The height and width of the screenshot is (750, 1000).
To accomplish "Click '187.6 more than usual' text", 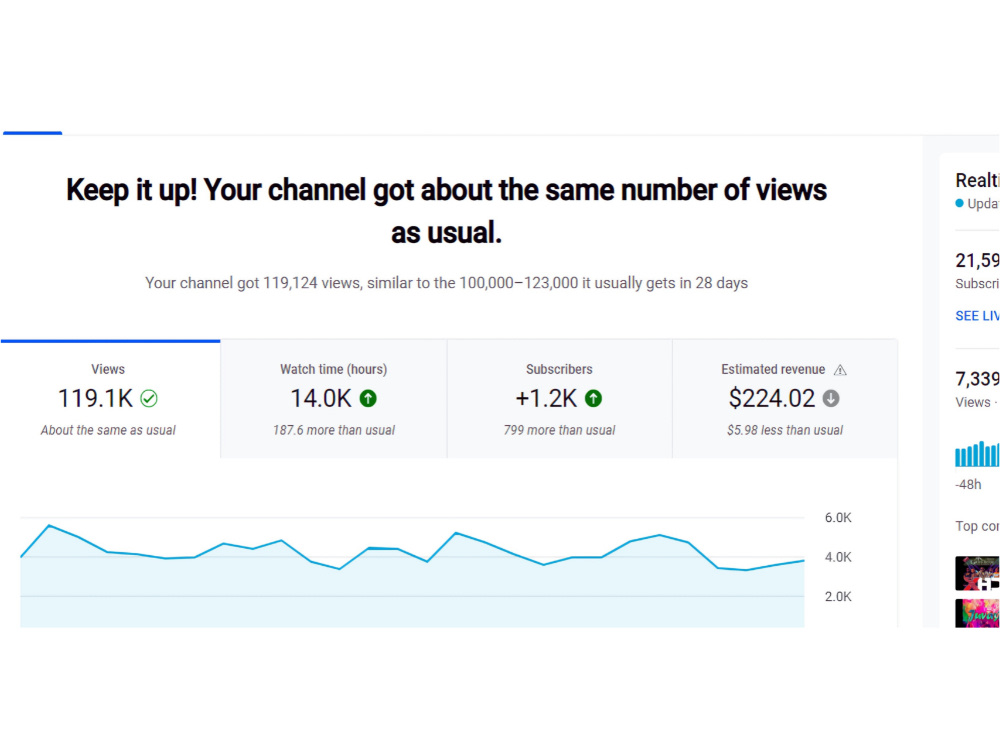I will pyautogui.click(x=334, y=430).
